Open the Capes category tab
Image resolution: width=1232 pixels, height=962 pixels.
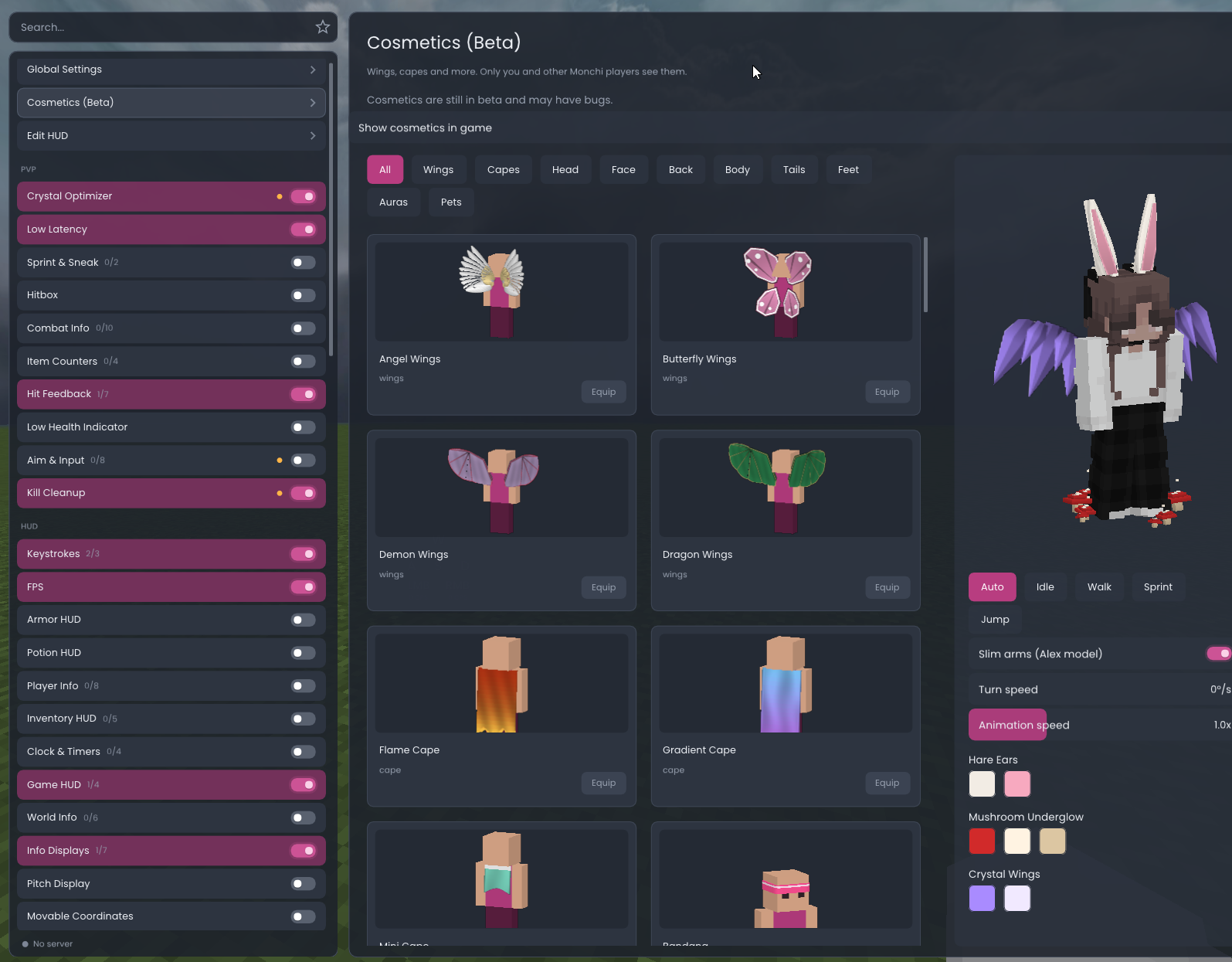point(503,170)
